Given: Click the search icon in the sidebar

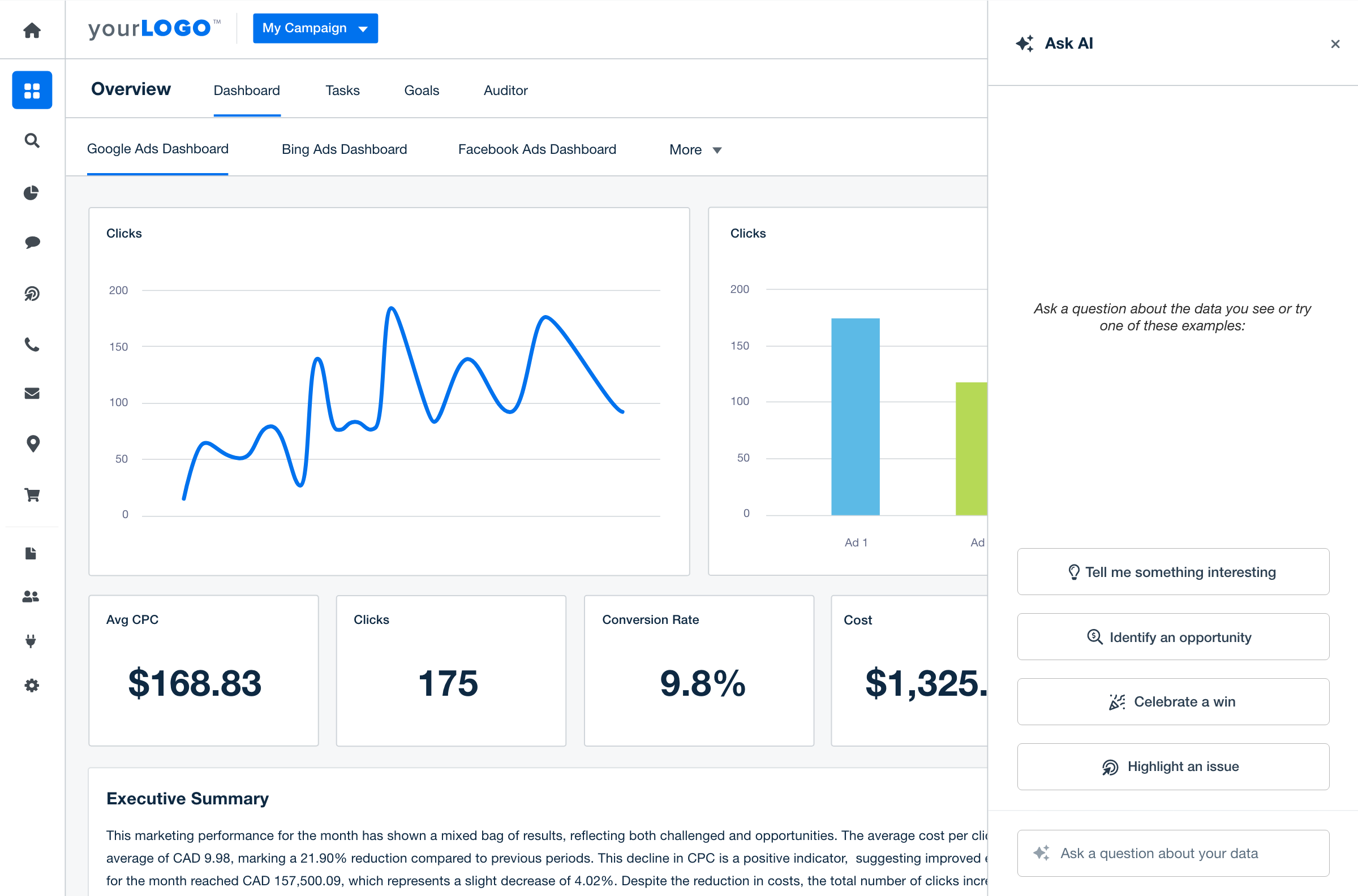Looking at the screenshot, I should click(x=31, y=140).
